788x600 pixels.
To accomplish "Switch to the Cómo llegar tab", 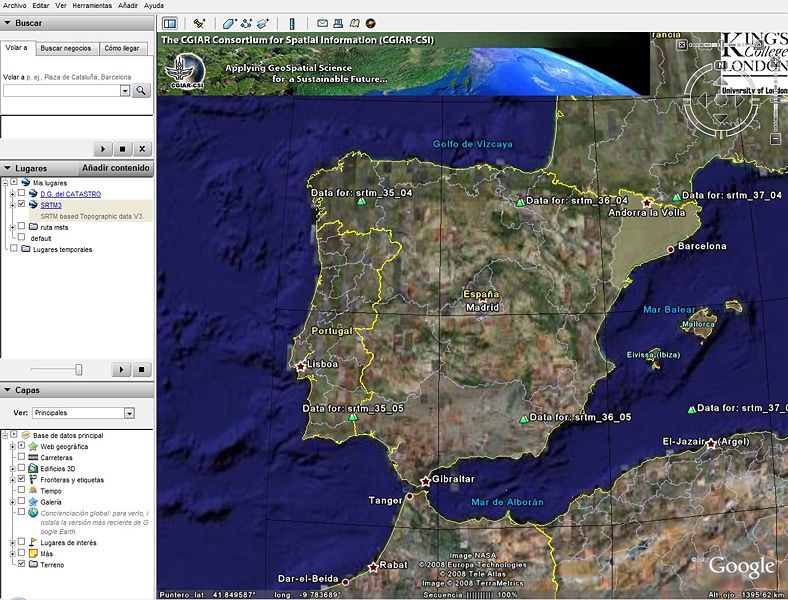I will pos(121,48).
